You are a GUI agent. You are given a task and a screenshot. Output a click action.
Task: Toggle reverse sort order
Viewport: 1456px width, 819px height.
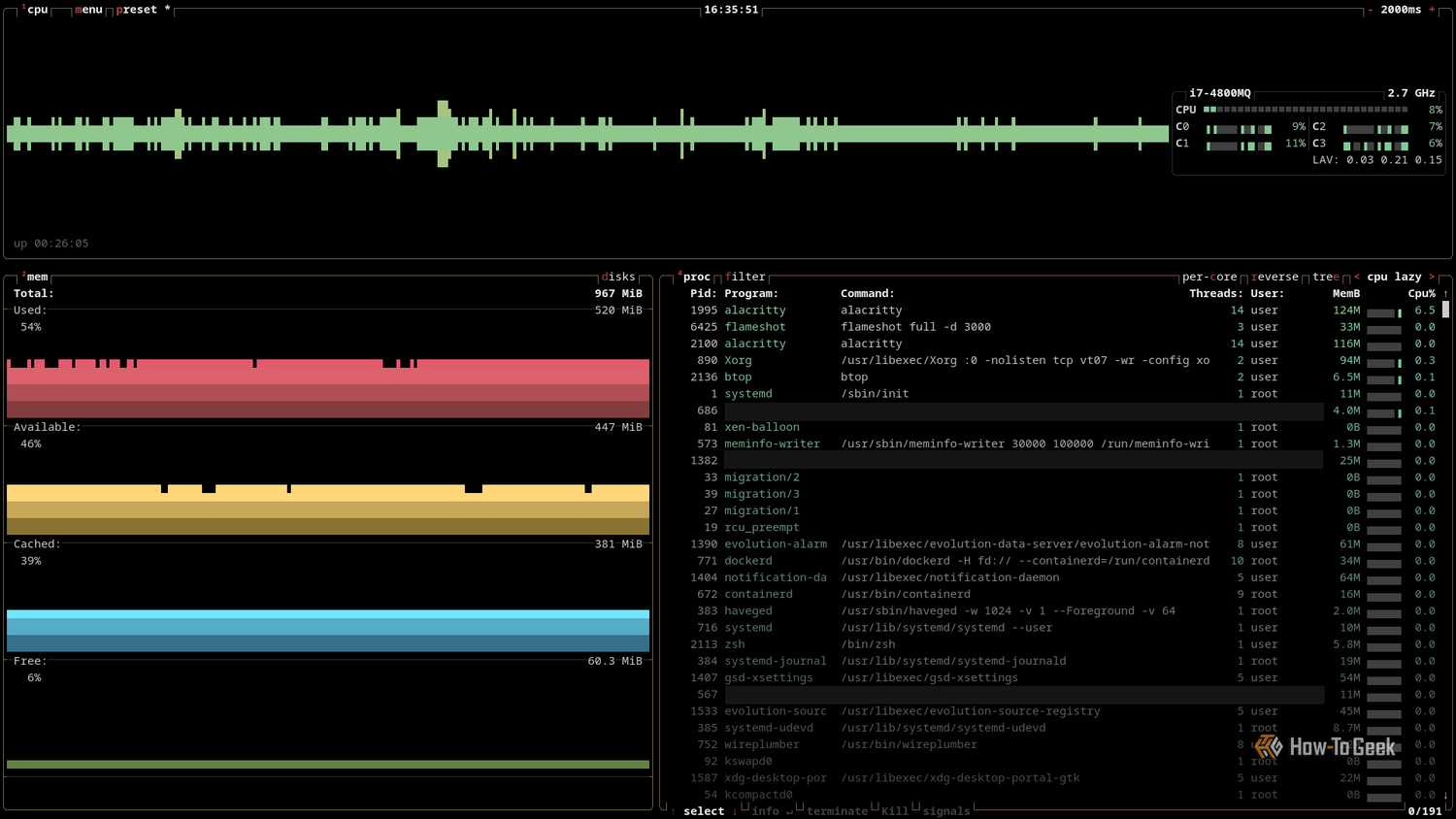tap(1274, 278)
